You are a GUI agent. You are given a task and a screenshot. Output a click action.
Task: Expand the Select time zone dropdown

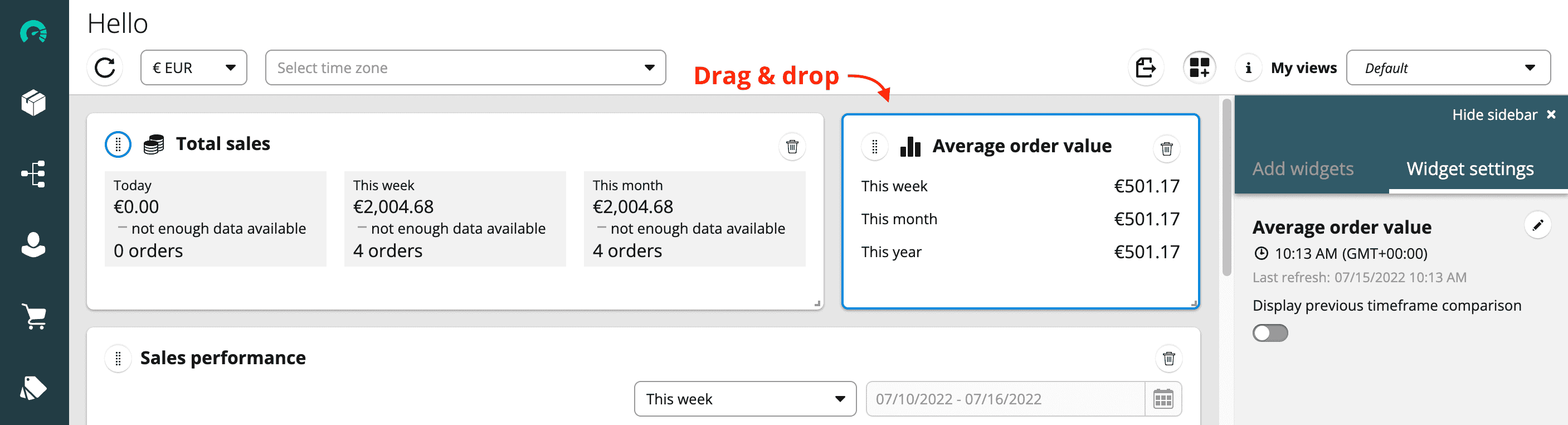point(465,67)
